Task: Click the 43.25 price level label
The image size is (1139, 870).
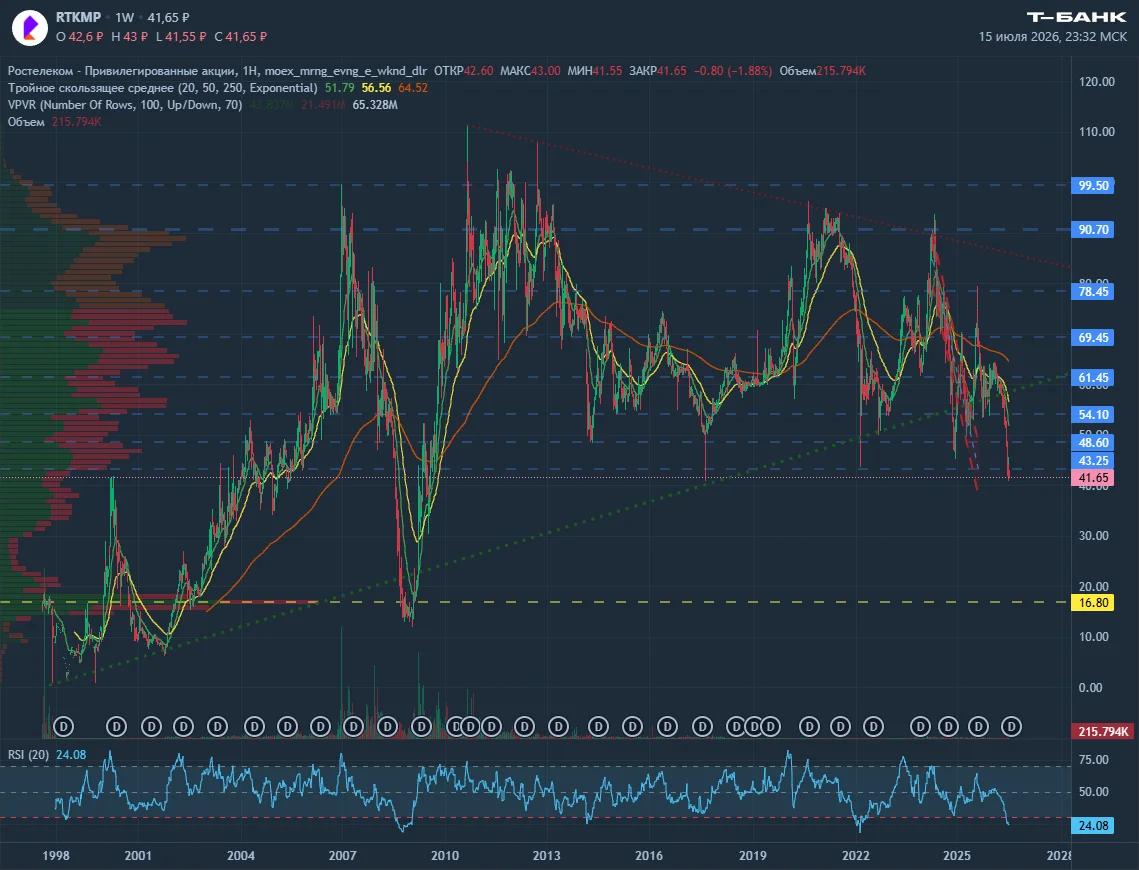Action: click(1093, 460)
